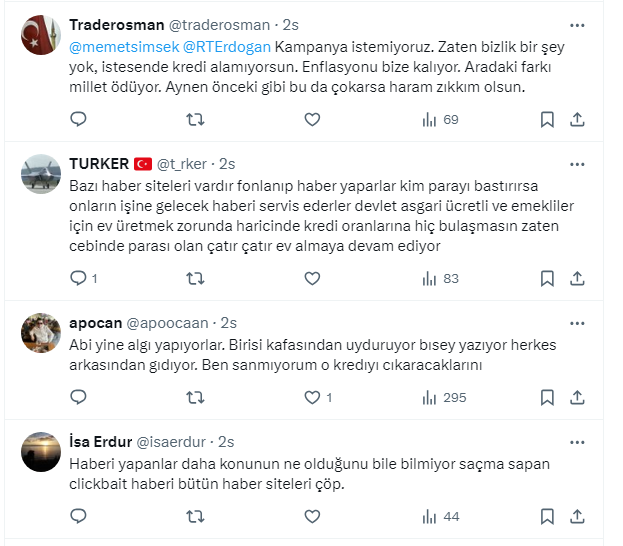Share apocan's tweet
This screenshot has height=546, width=623.
click(x=577, y=397)
